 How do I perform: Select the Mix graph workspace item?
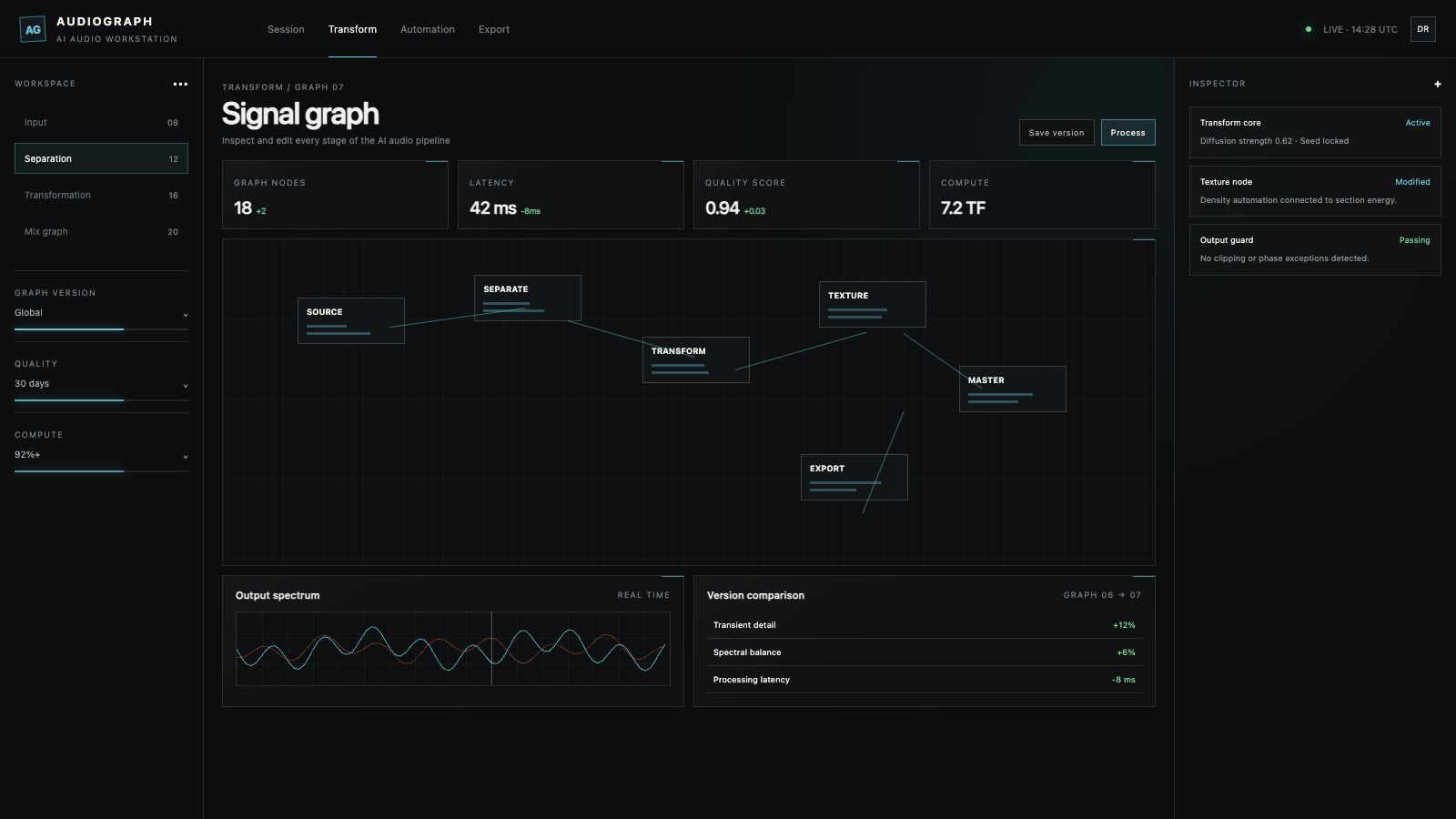pyautogui.click(x=101, y=231)
